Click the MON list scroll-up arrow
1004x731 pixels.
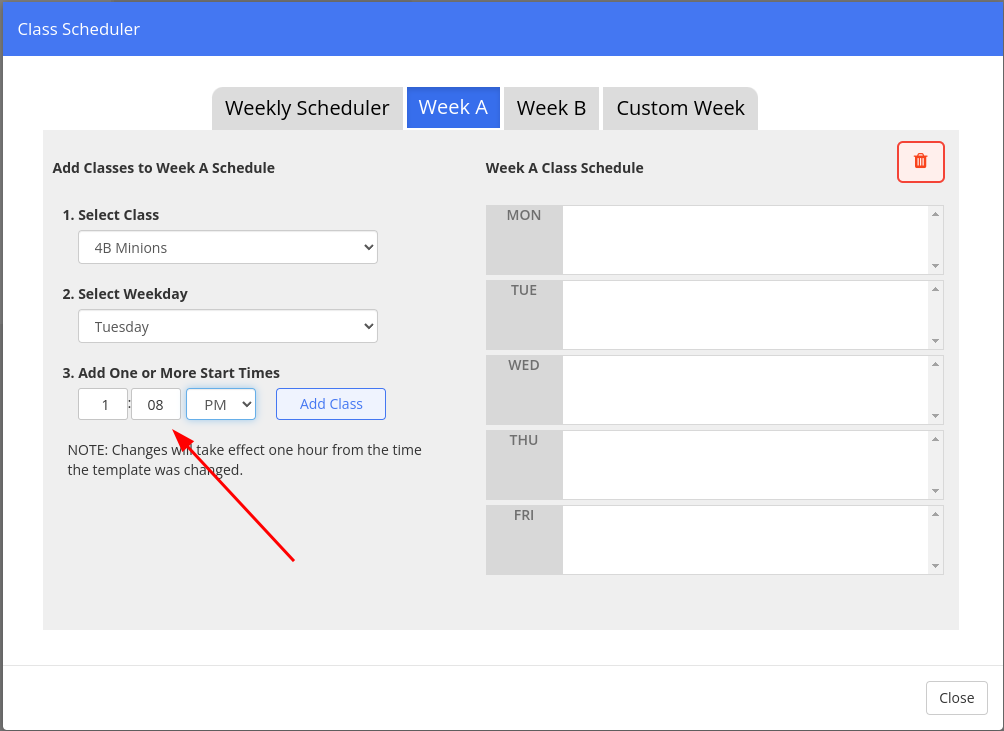point(935,214)
